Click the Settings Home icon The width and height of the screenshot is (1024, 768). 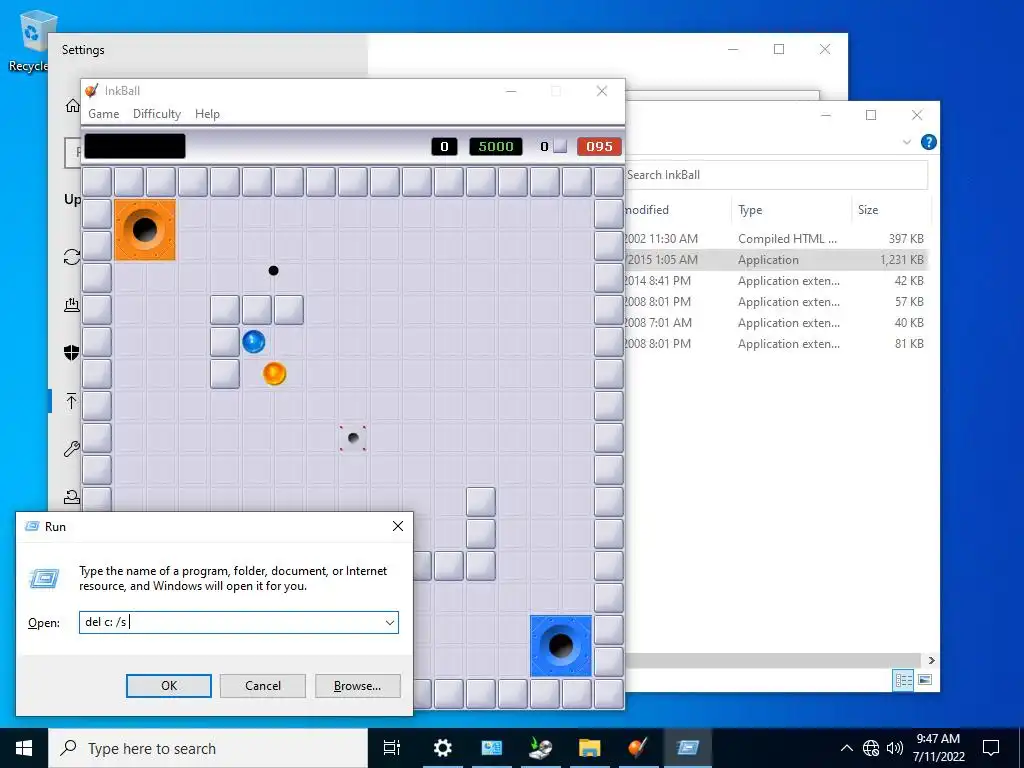coord(72,106)
